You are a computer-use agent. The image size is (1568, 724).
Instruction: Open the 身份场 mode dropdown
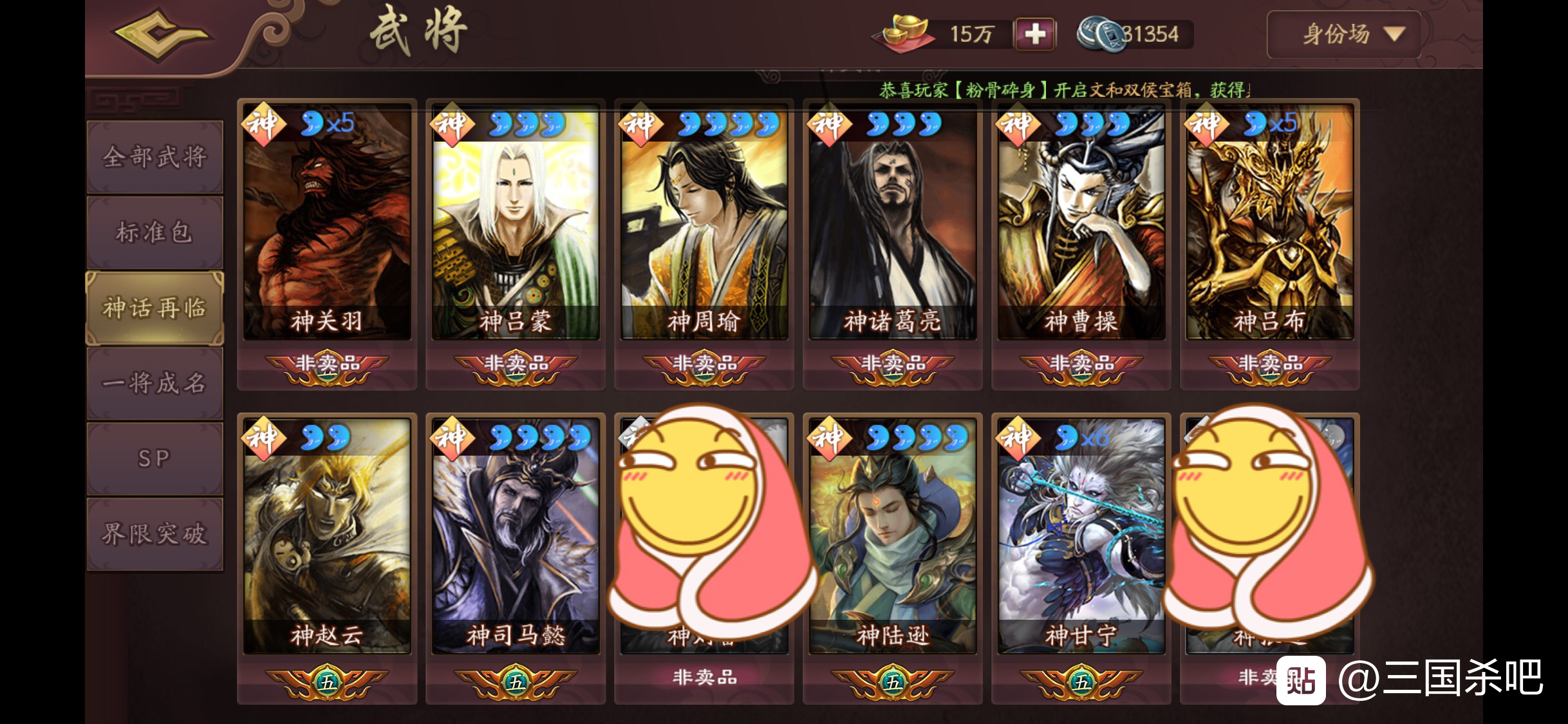[1343, 35]
